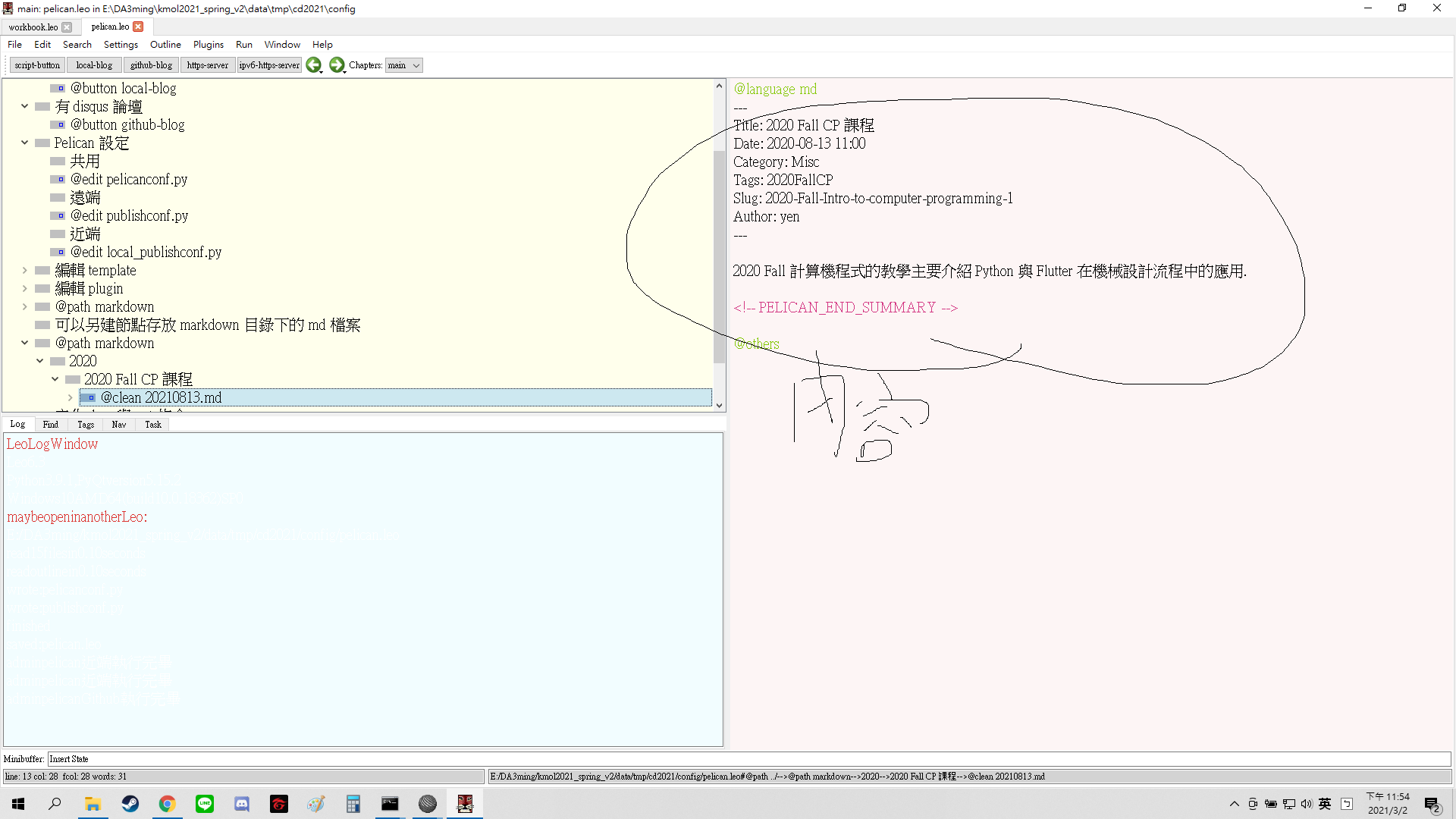Switch to the Find tab

(50, 425)
